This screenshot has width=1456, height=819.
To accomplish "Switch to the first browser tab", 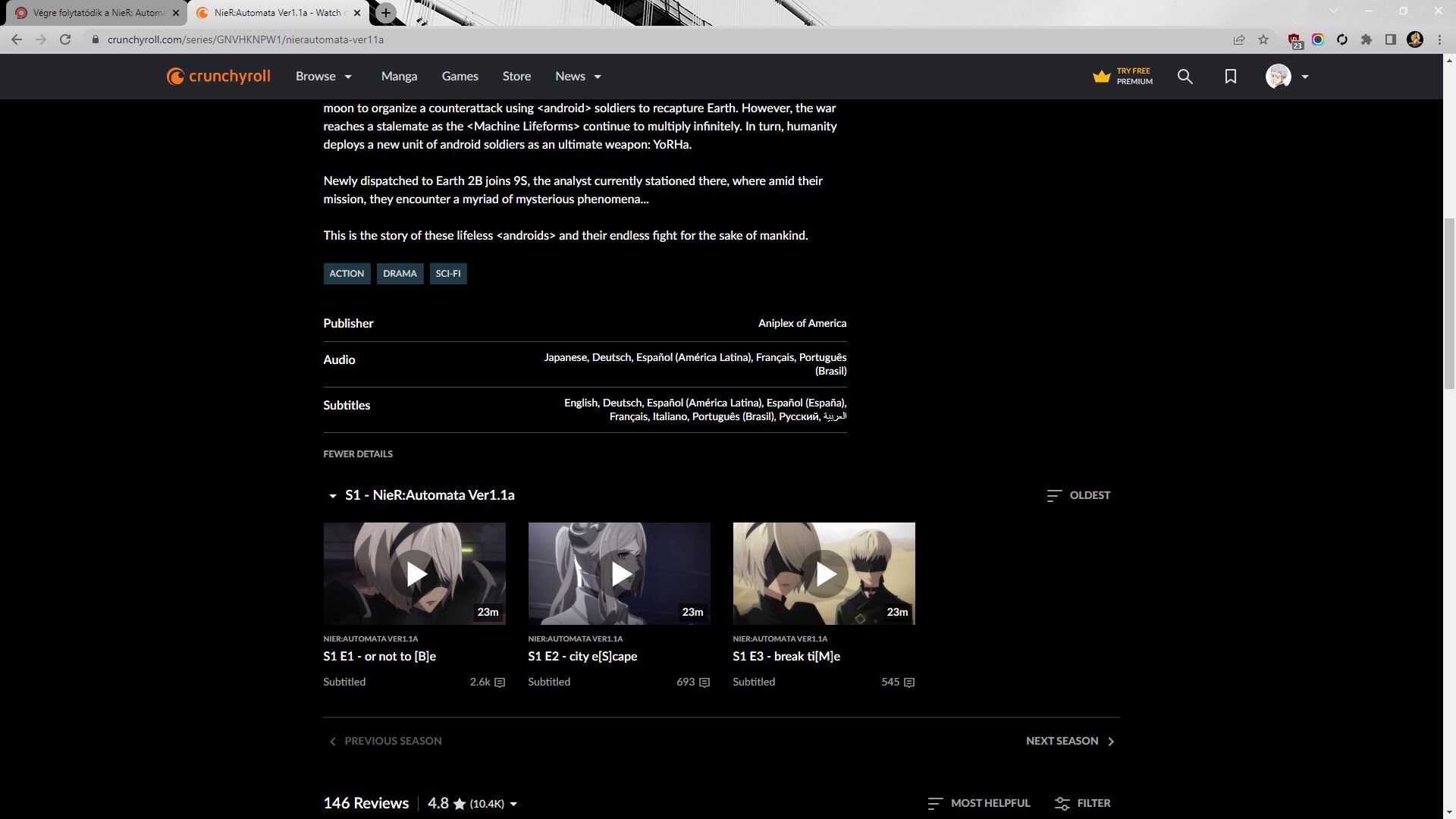I will coord(91,13).
